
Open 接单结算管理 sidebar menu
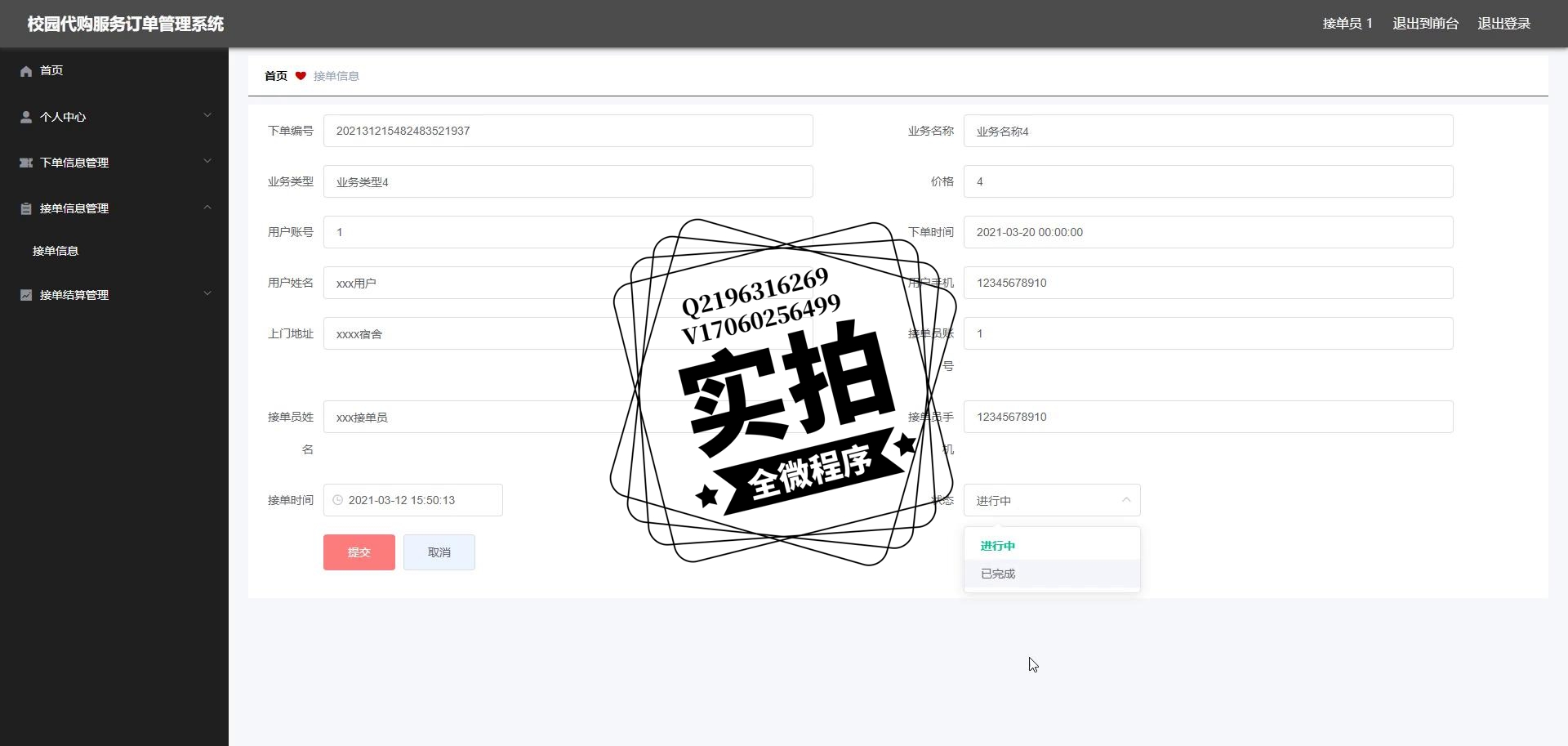tap(114, 295)
